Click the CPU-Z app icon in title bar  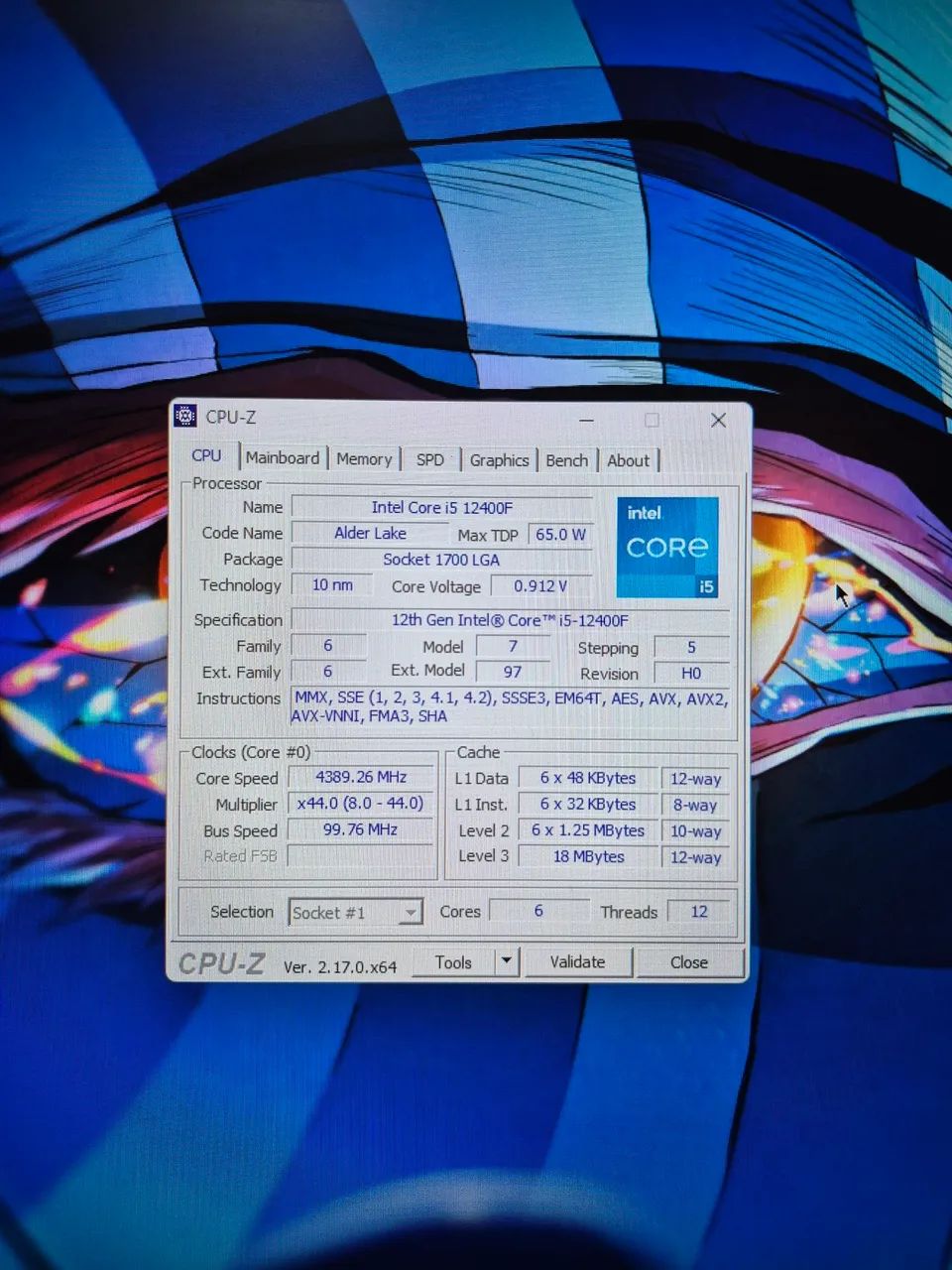(185, 417)
